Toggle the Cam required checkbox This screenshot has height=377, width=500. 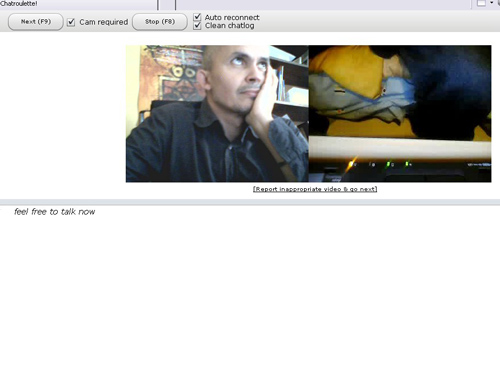pyautogui.click(x=71, y=22)
